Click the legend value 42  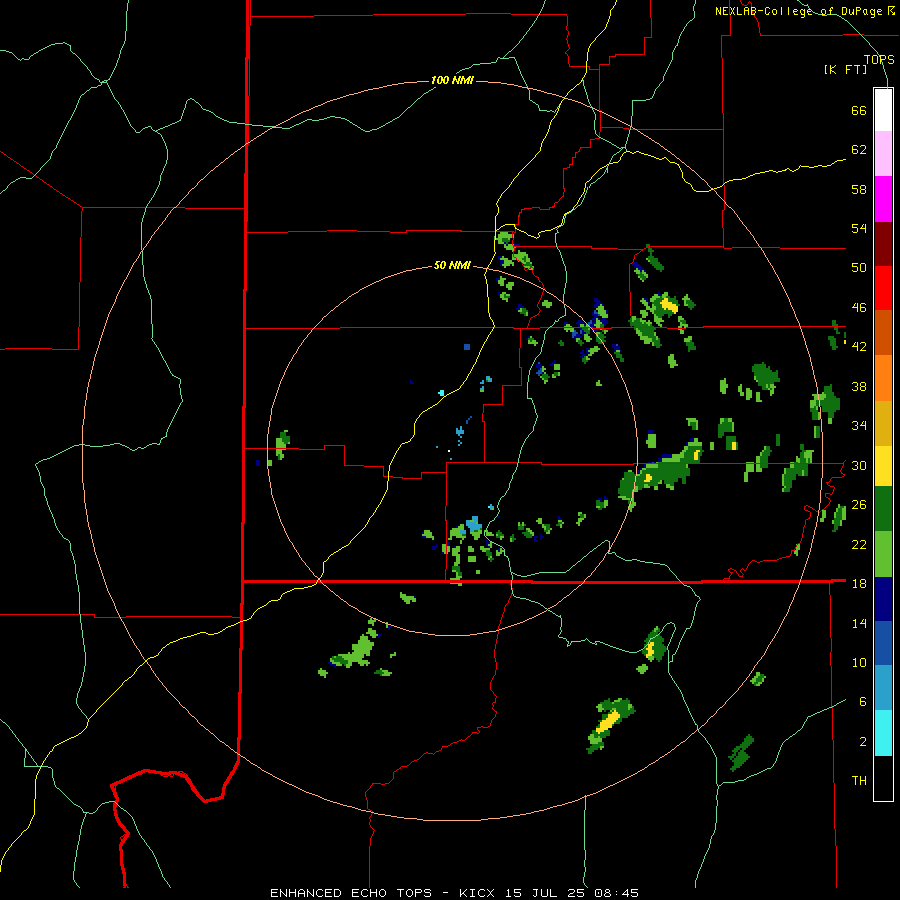(859, 347)
